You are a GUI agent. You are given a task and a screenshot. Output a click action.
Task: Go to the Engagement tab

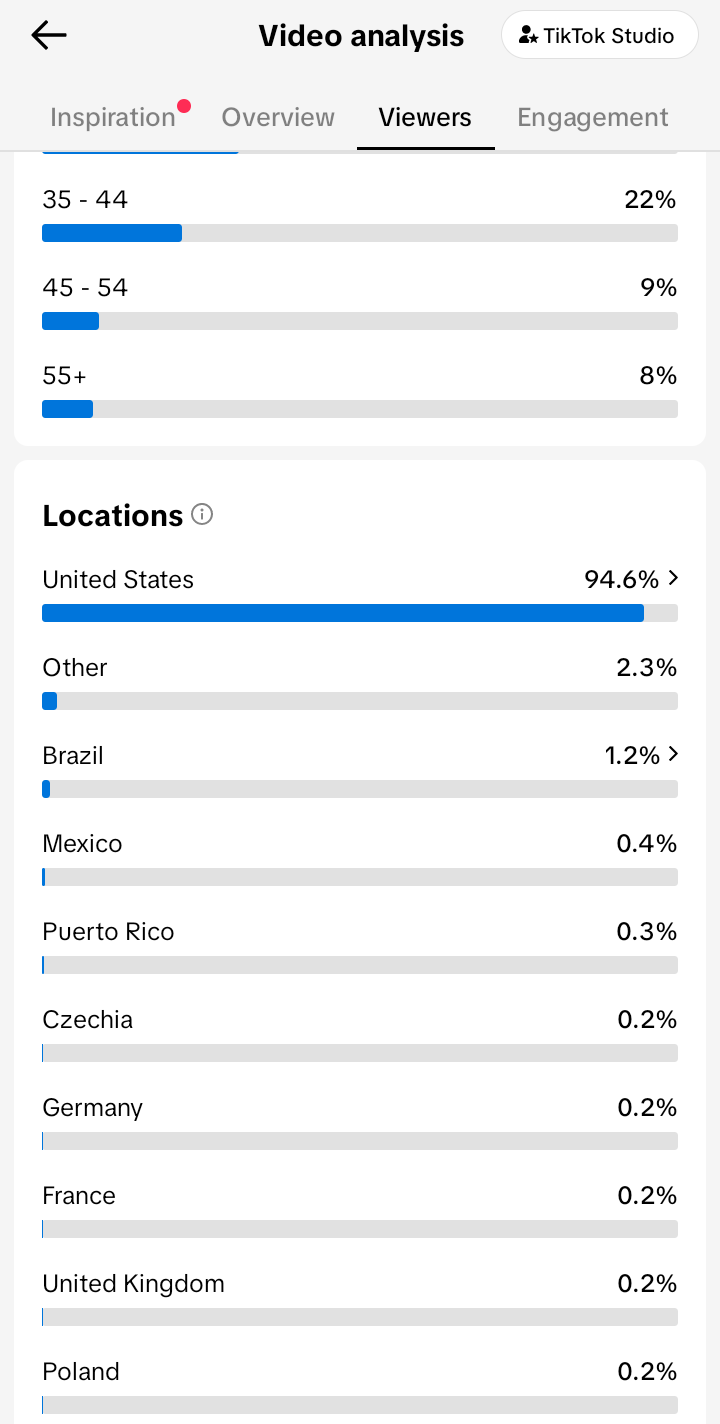click(x=592, y=118)
